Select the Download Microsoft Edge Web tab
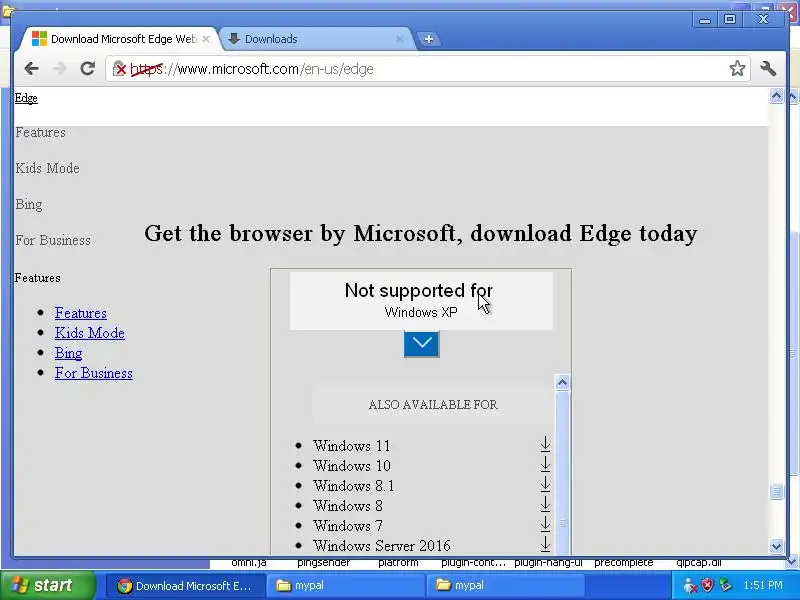 point(122,39)
